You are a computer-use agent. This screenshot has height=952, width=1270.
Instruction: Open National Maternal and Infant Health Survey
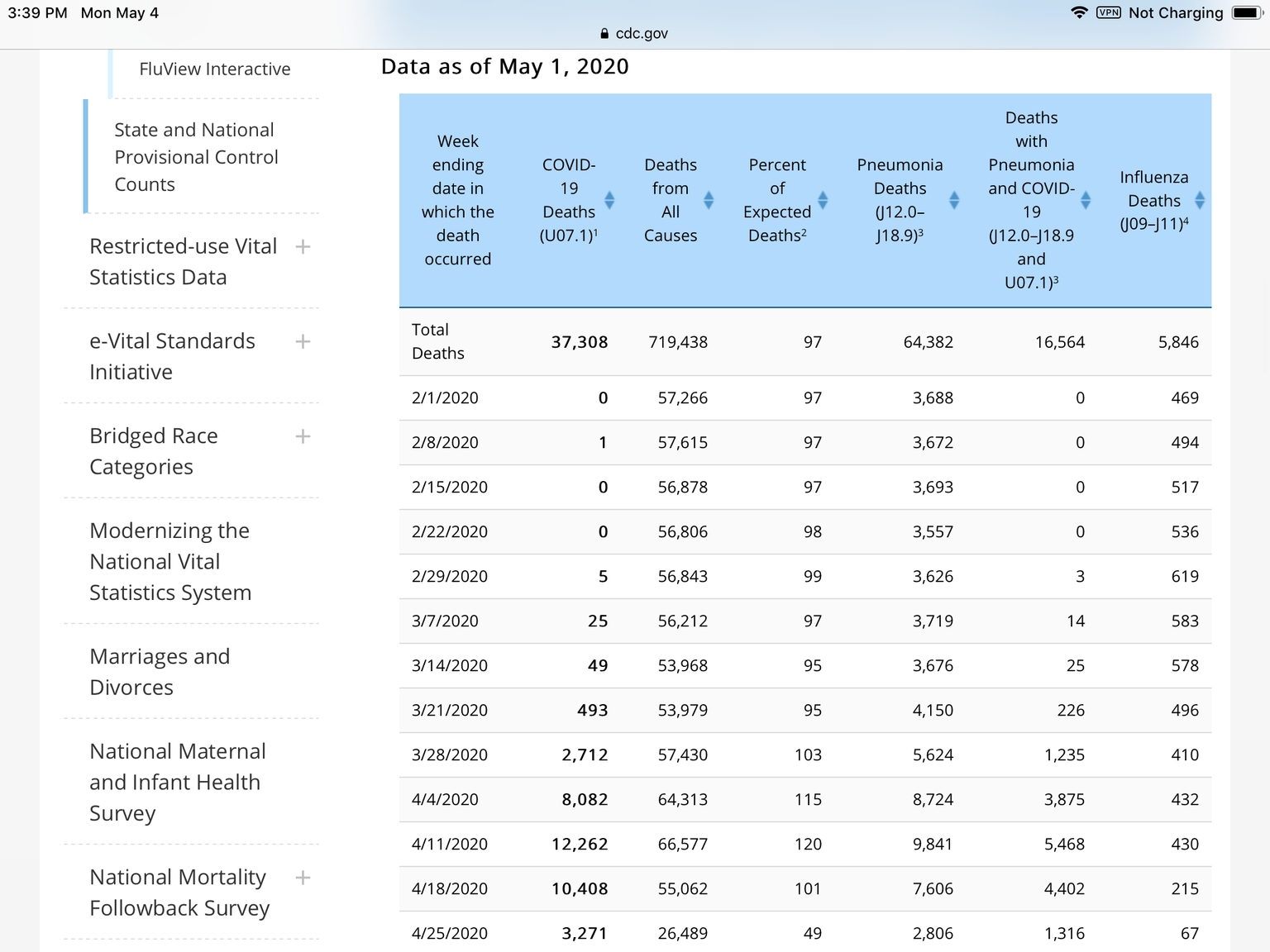tap(178, 783)
